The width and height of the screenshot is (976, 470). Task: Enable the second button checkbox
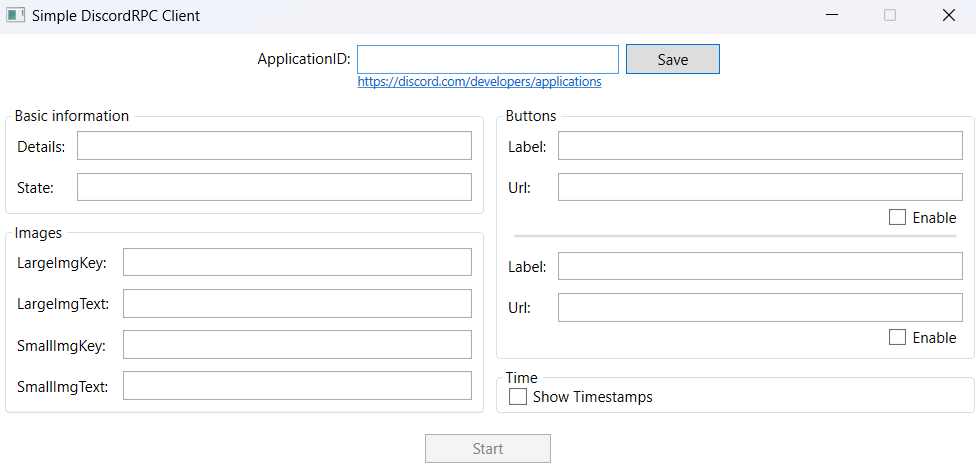[897, 337]
